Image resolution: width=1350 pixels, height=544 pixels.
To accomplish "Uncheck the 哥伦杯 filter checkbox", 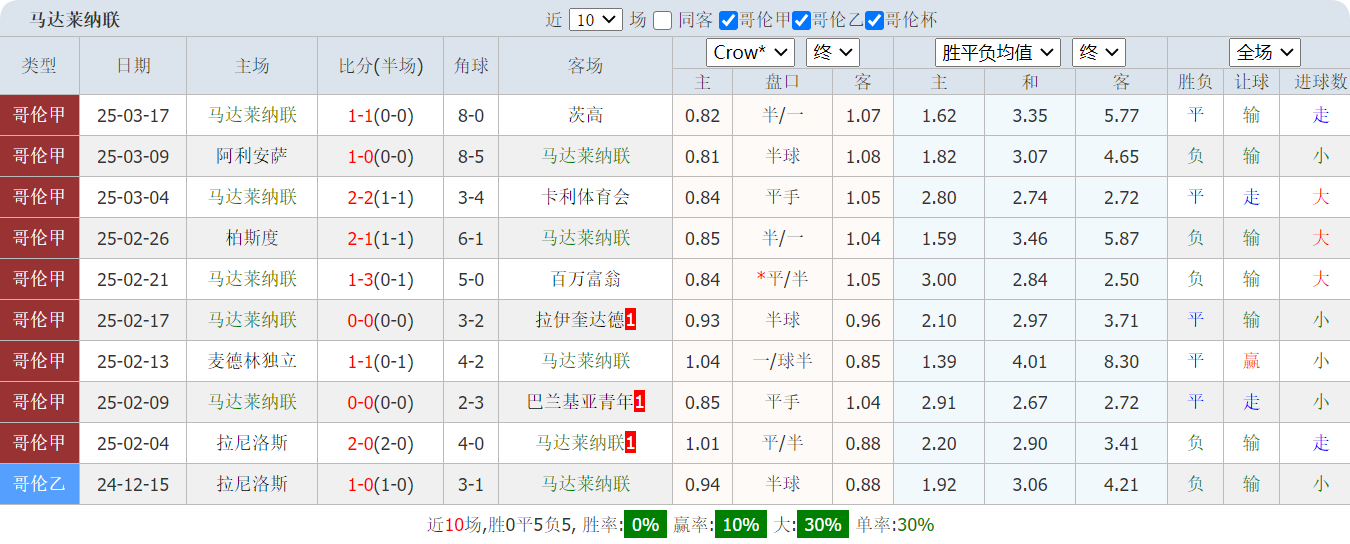I will tap(874, 20).
